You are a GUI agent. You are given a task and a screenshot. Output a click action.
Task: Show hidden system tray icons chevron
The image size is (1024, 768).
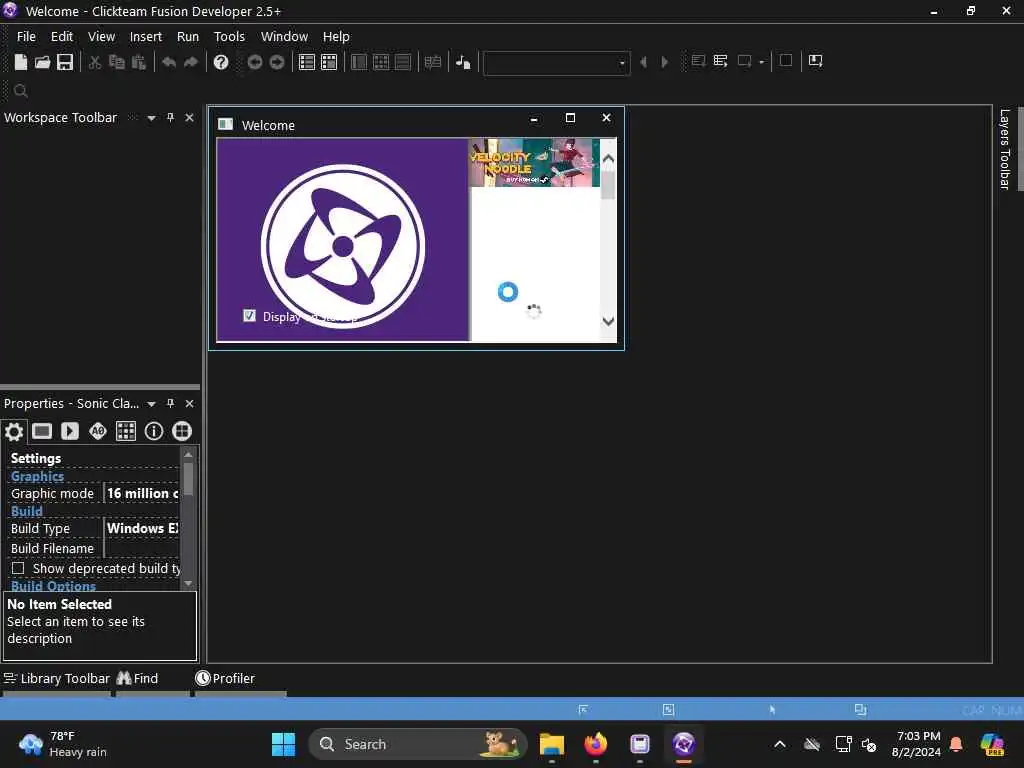pos(780,744)
